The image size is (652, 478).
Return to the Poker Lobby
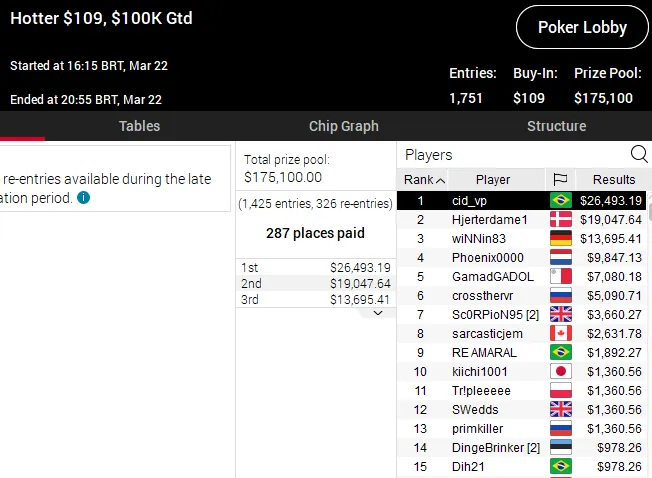click(582, 27)
